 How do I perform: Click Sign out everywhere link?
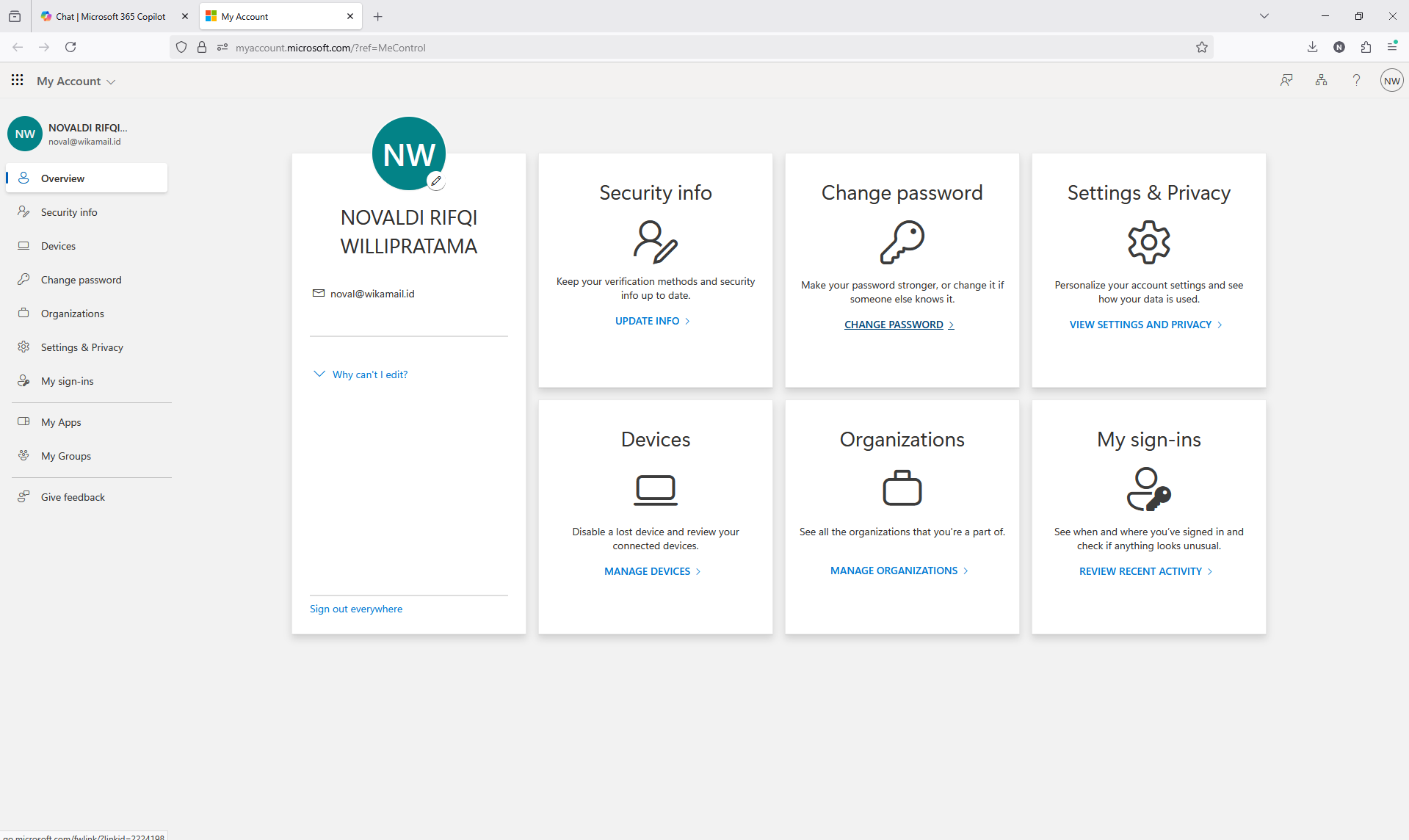pyautogui.click(x=356, y=609)
